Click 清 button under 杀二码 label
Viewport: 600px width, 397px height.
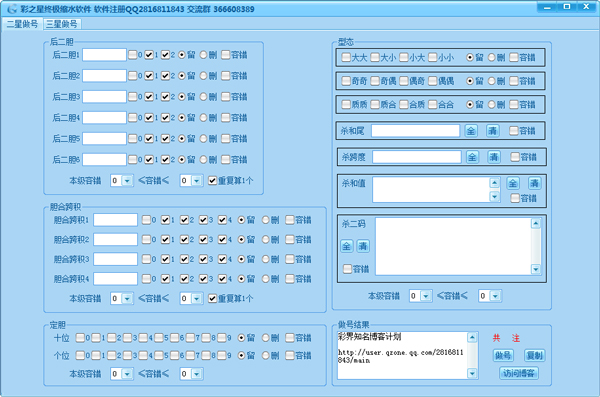(x=363, y=246)
